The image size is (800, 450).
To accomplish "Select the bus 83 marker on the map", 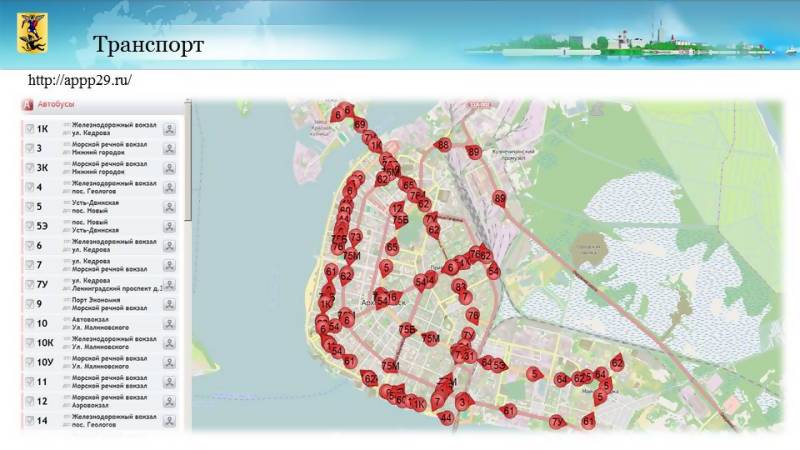I will click(x=460, y=286).
